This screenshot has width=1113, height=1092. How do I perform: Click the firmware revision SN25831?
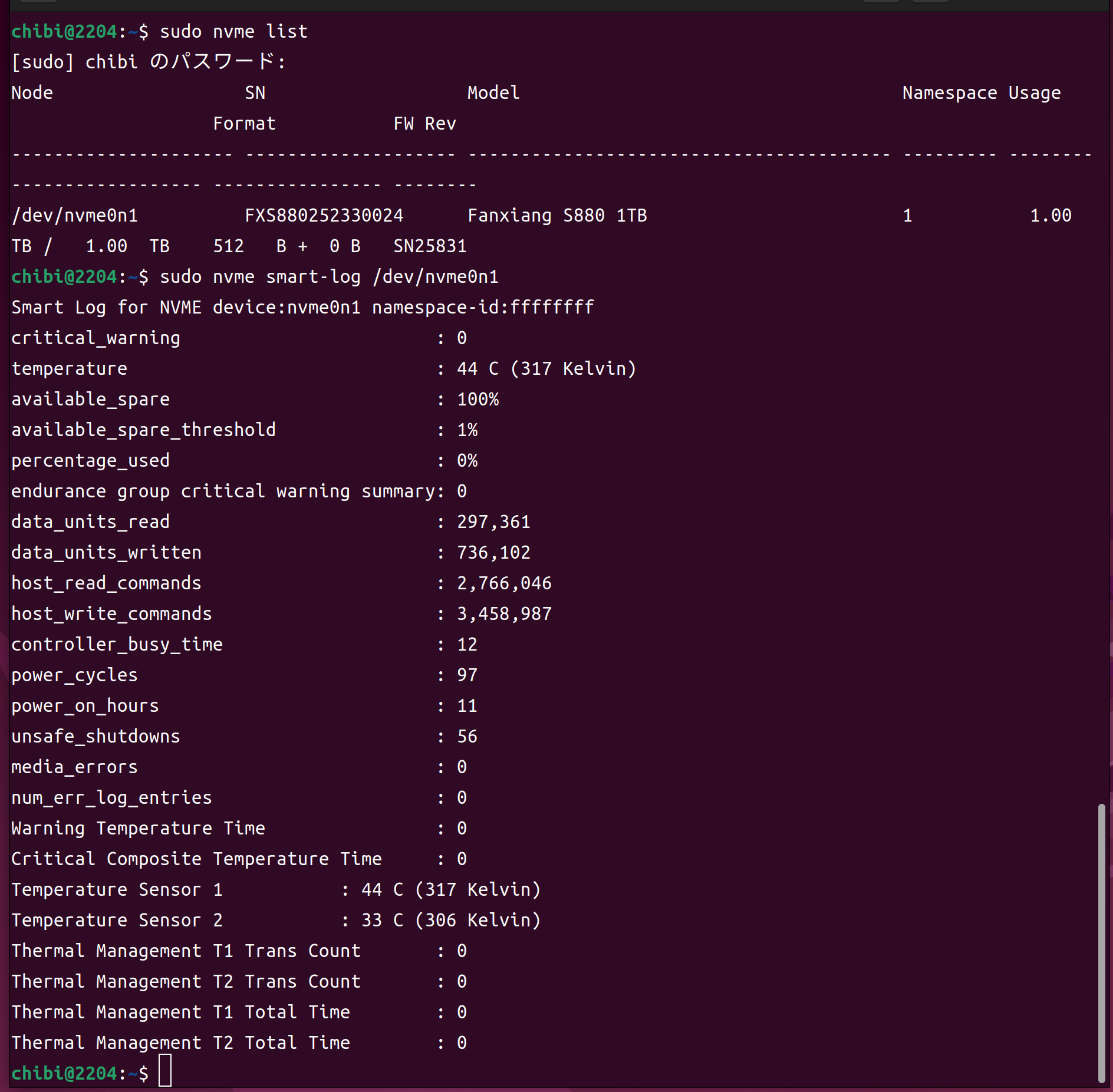430,246
